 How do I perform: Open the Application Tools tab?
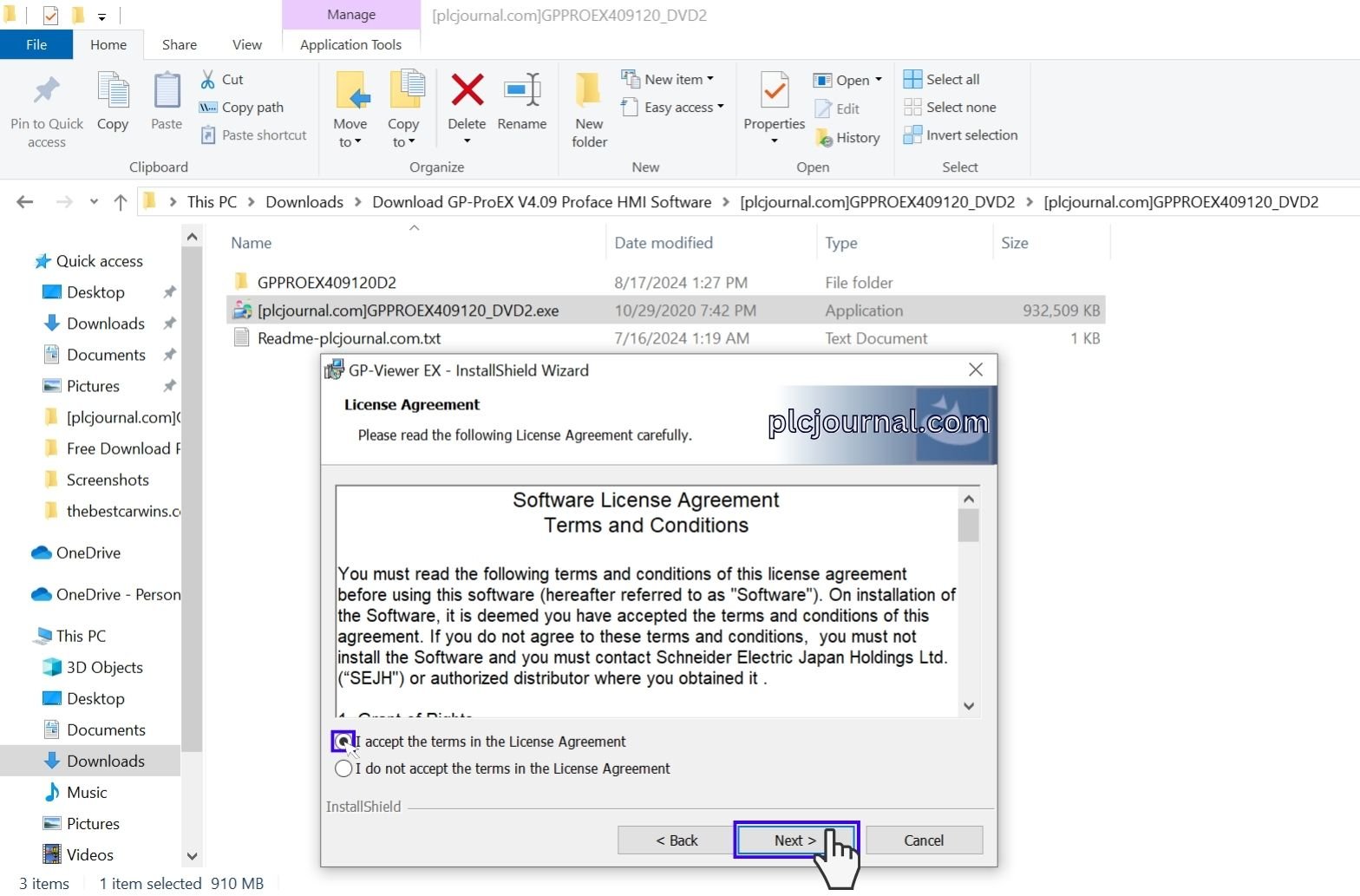(x=351, y=45)
